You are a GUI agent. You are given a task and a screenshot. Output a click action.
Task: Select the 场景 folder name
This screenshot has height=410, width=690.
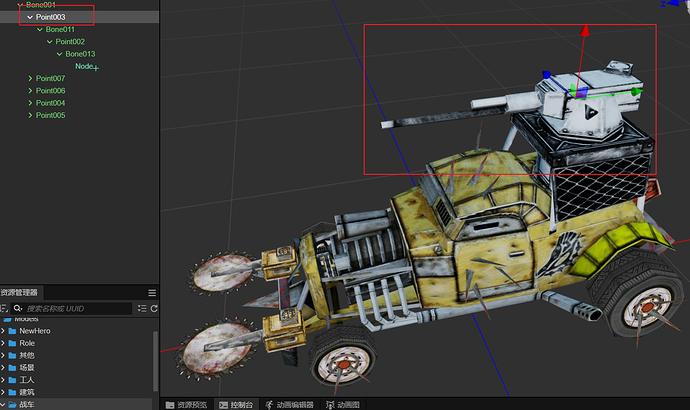pyautogui.click(x=27, y=368)
